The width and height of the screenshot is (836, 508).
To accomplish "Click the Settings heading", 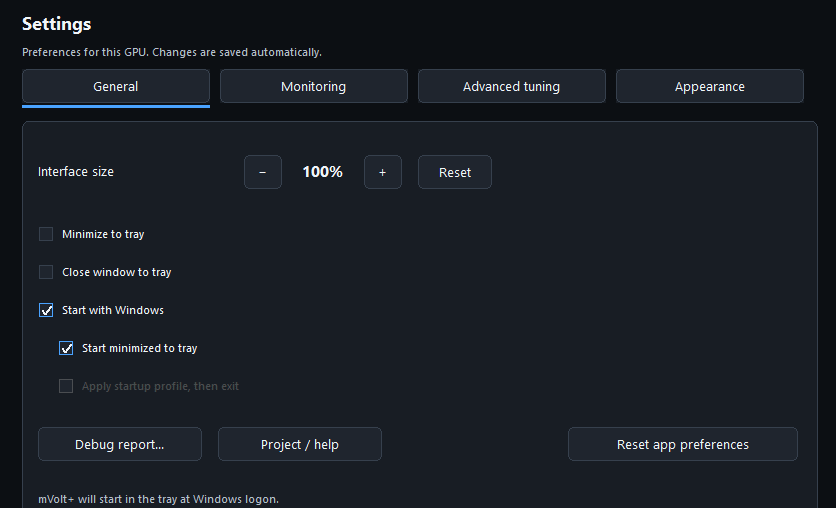I will pos(57,24).
